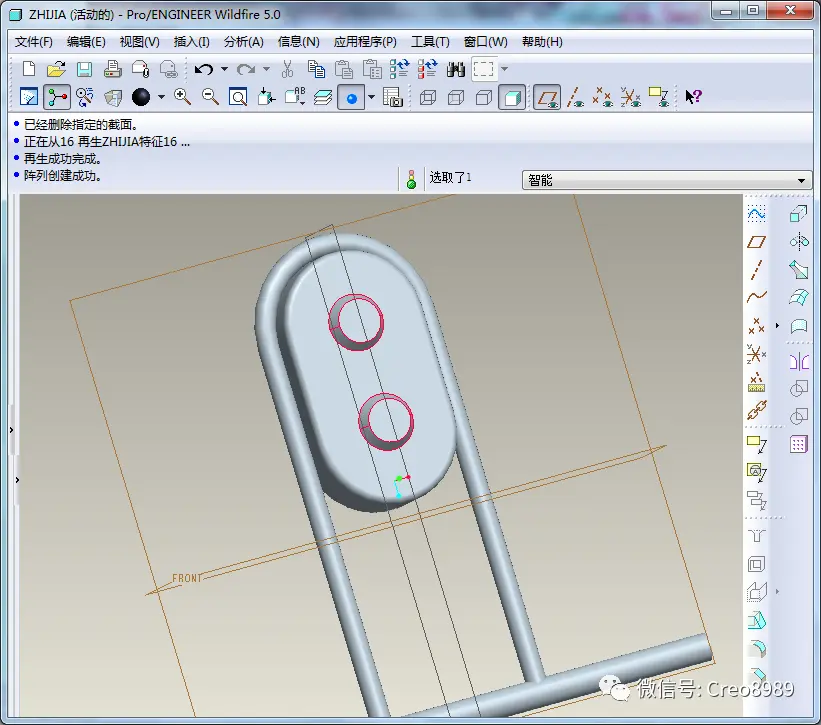
Task: Toggle datum axes display
Action: [575, 97]
